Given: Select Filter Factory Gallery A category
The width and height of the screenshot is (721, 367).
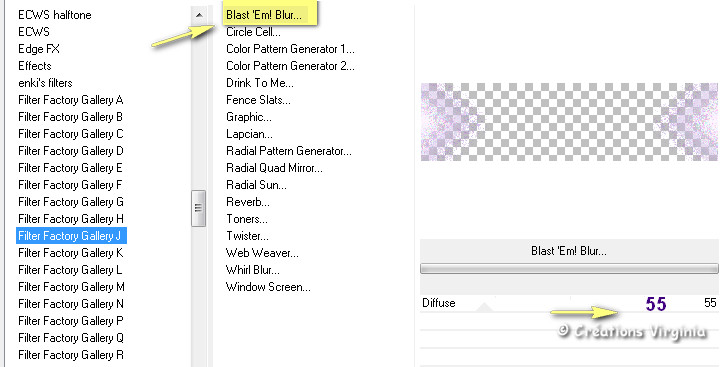Looking at the screenshot, I should click(70, 100).
